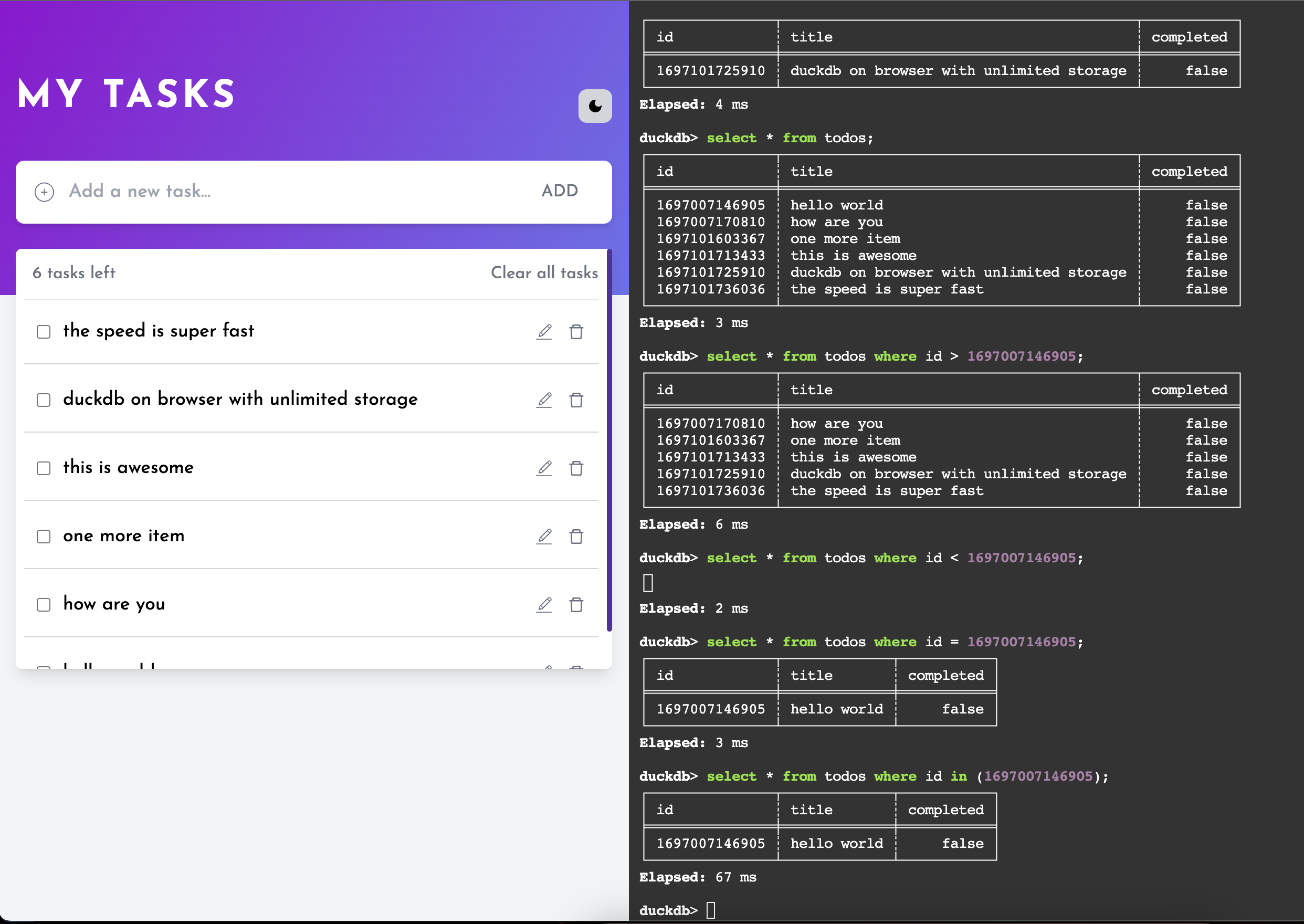Delete "one more item" task
1304x924 pixels.
coord(576,536)
